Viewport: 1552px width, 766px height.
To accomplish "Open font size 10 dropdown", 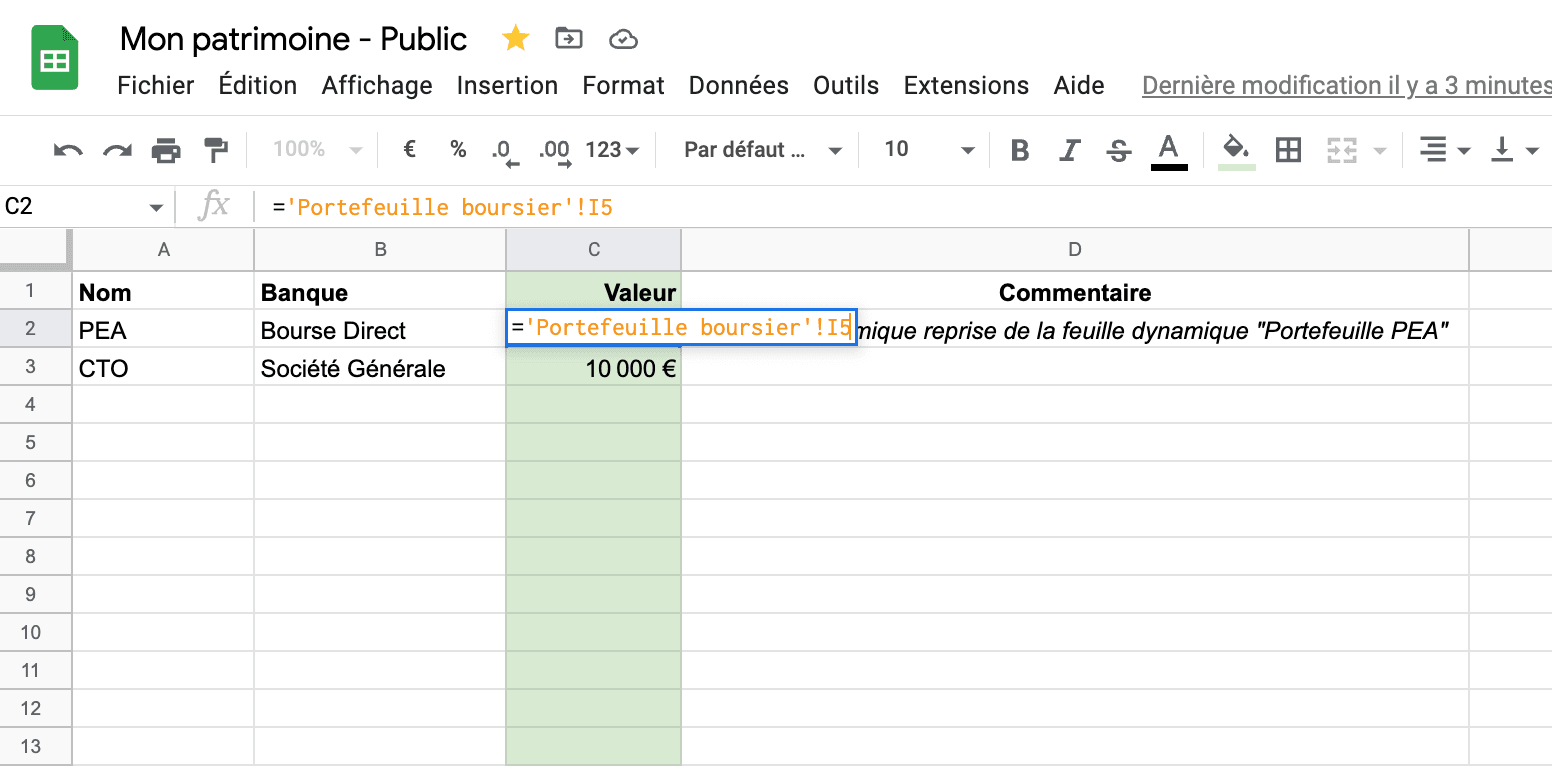I will [x=929, y=150].
